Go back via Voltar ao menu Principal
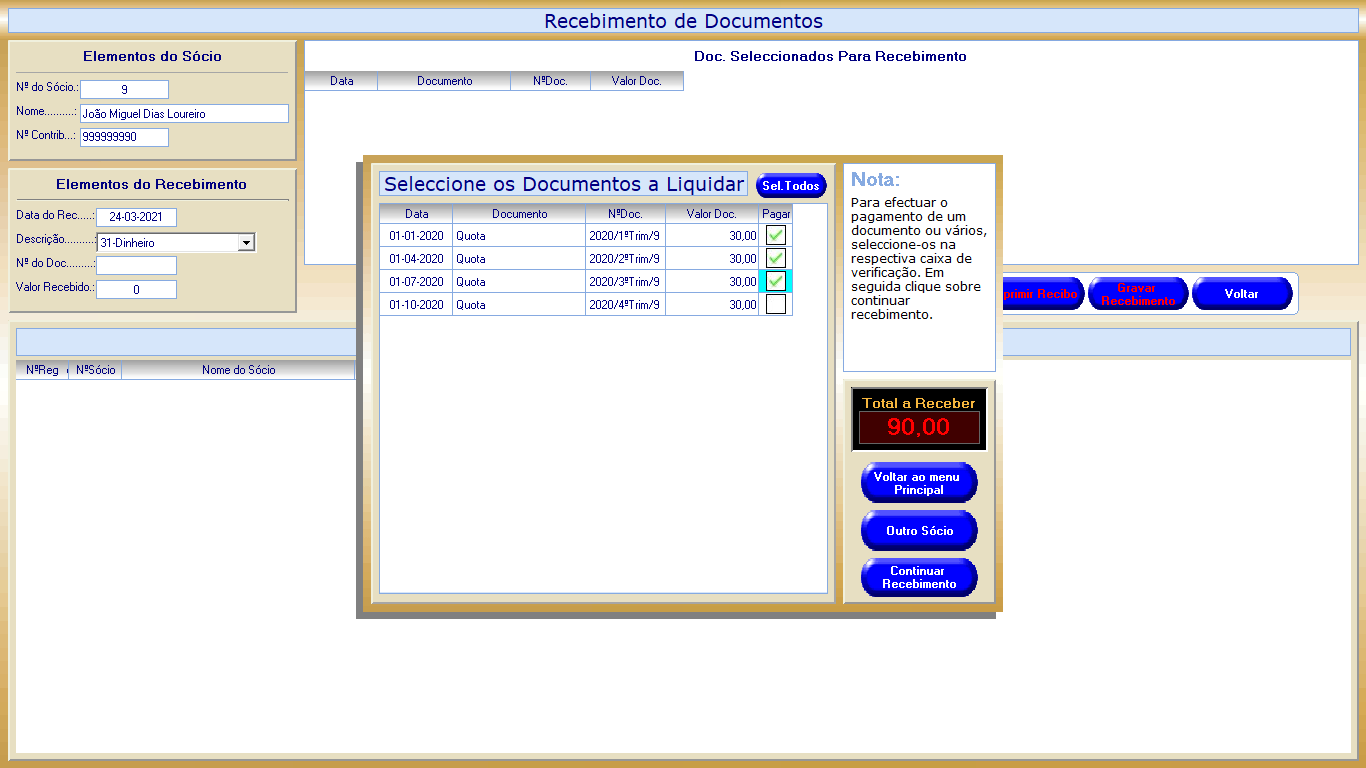The height and width of the screenshot is (768, 1366). 919,484
